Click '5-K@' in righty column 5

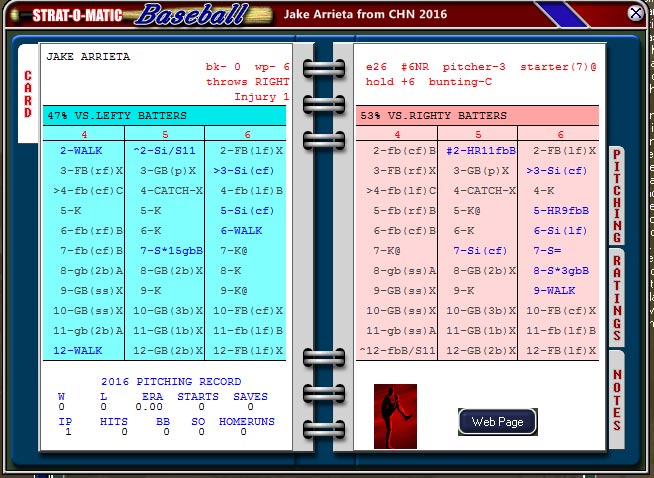(467, 211)
